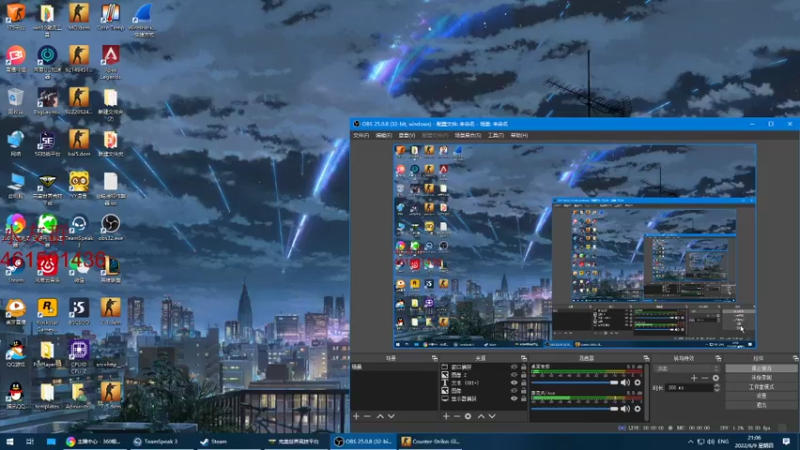This screenshot has width=800, height=450.
Task: Open the 编辑(E) menu in OBS
Action: pyautogui.click(x=384, y=136)
